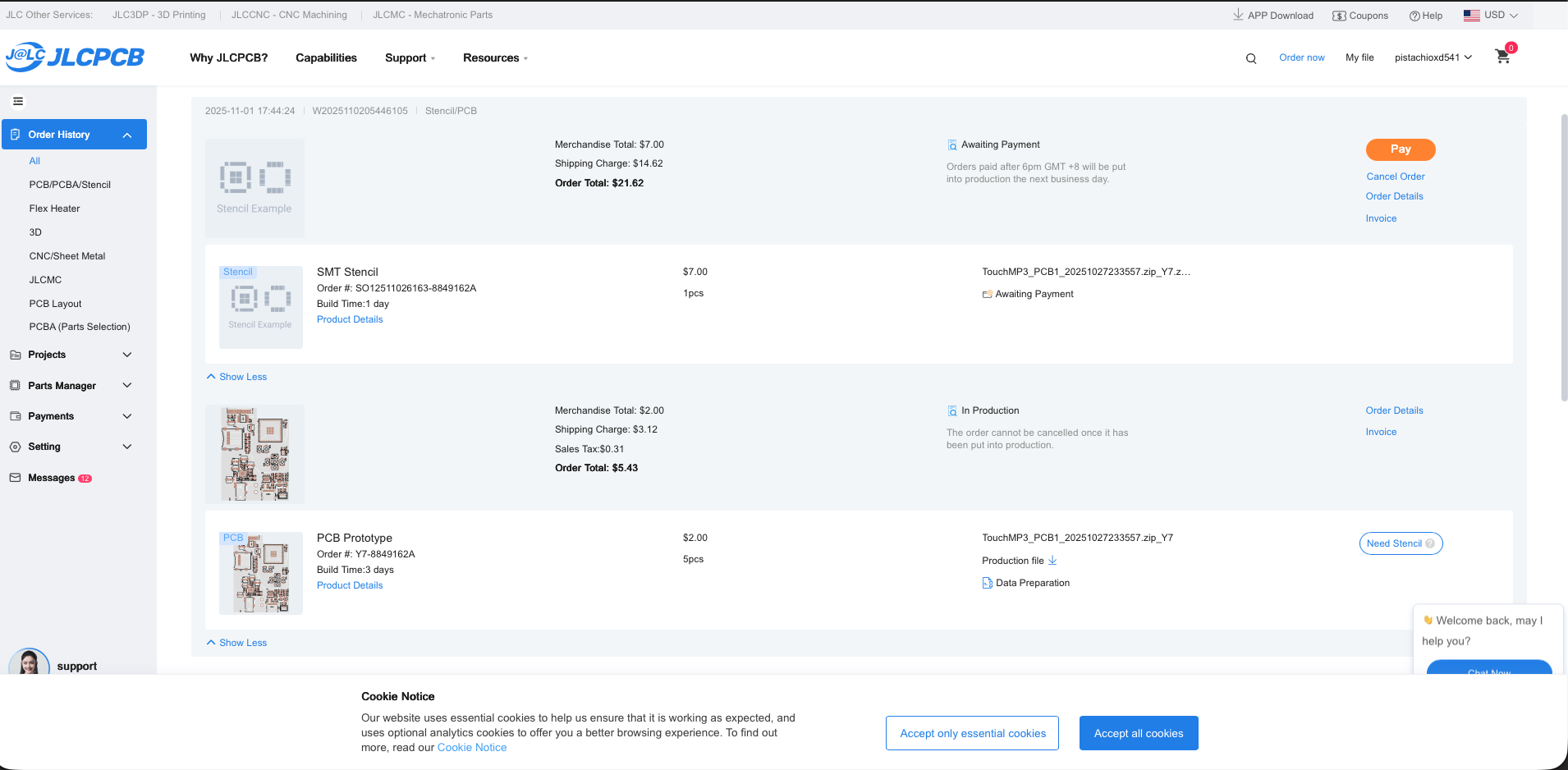This screenshot has height=770, width=1568.
Task: Open My file page
Action: click(1359, 57)
